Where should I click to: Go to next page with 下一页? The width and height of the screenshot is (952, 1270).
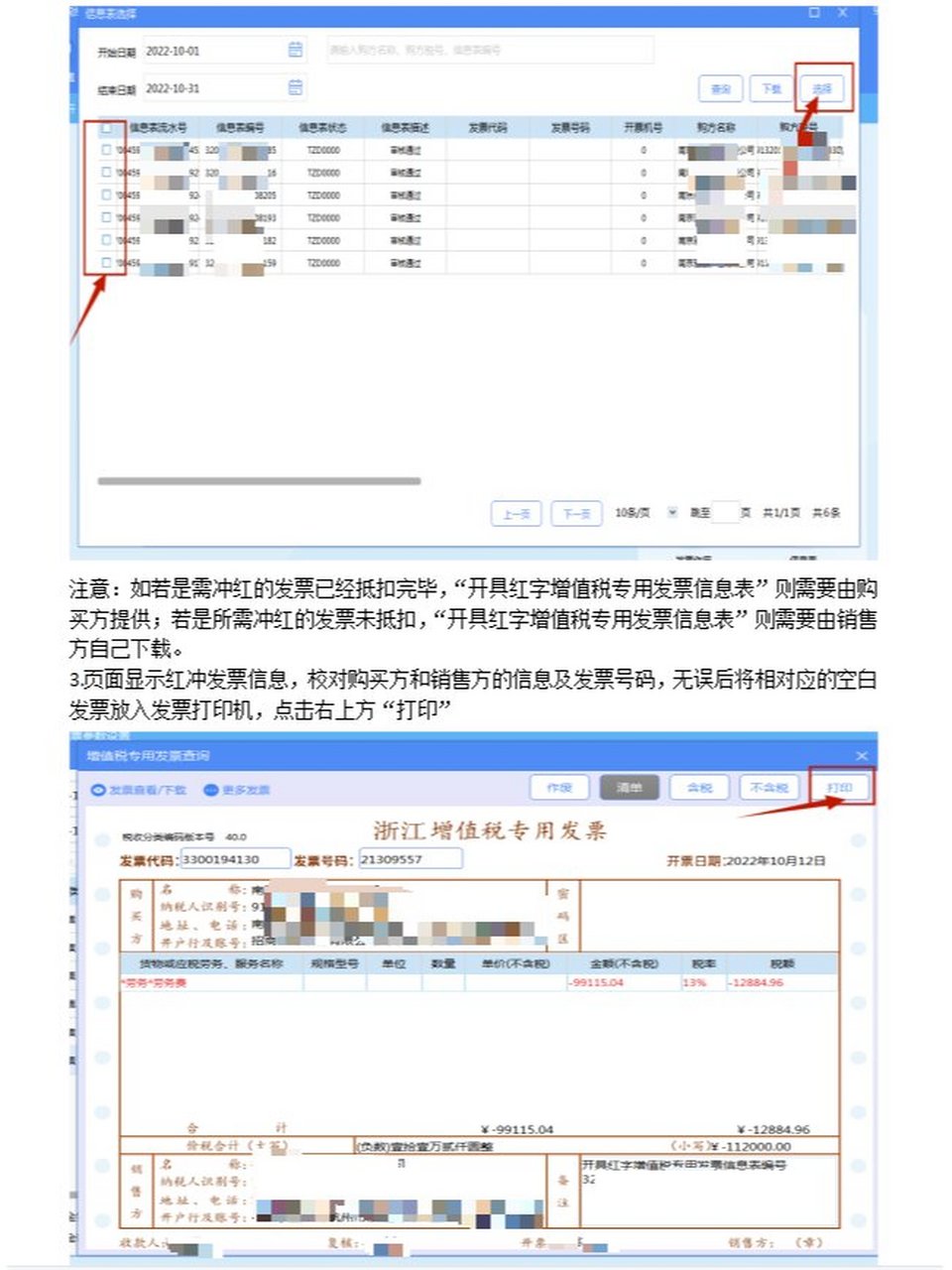point(576,513)
